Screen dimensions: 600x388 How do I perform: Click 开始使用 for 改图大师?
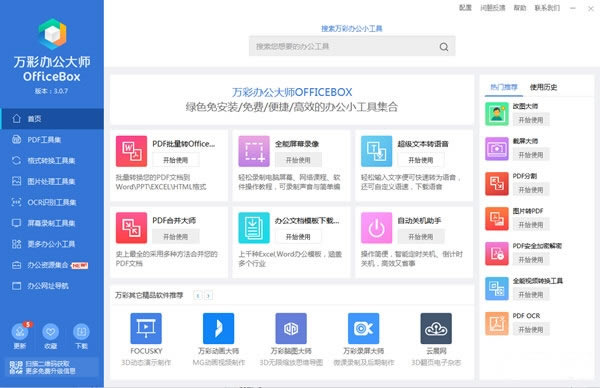click(531, 120)
